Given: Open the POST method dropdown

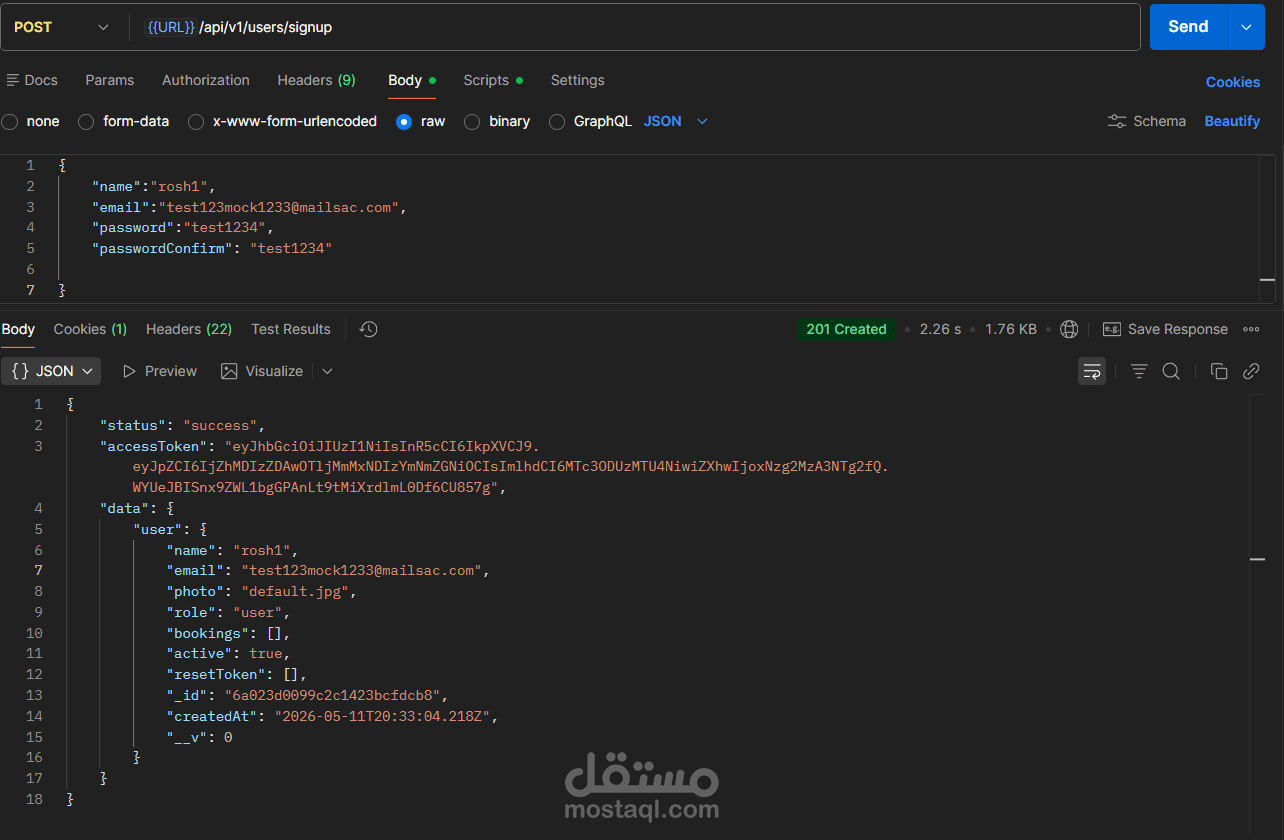Looking at the screenshot, I should click(60, 27).
